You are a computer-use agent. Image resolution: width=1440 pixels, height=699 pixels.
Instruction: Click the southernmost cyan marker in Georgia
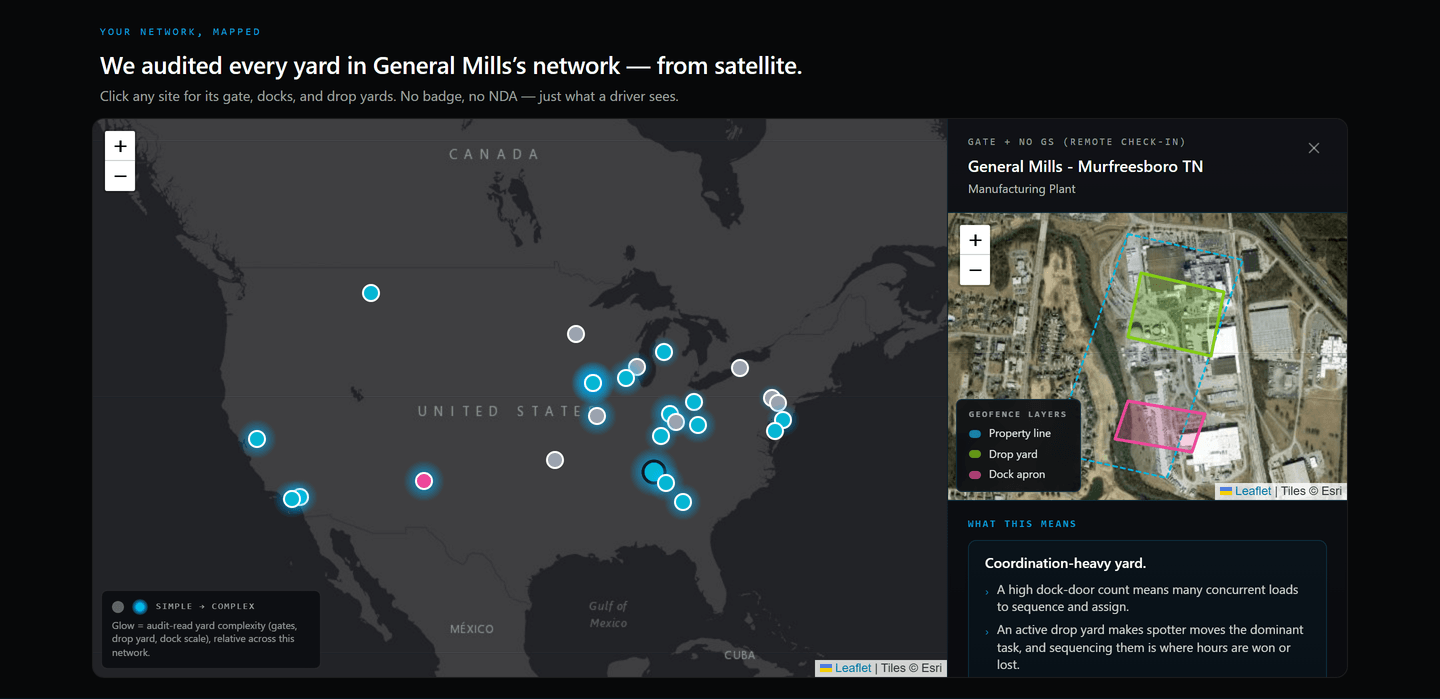pyautogui.click(x=683, y=502)
